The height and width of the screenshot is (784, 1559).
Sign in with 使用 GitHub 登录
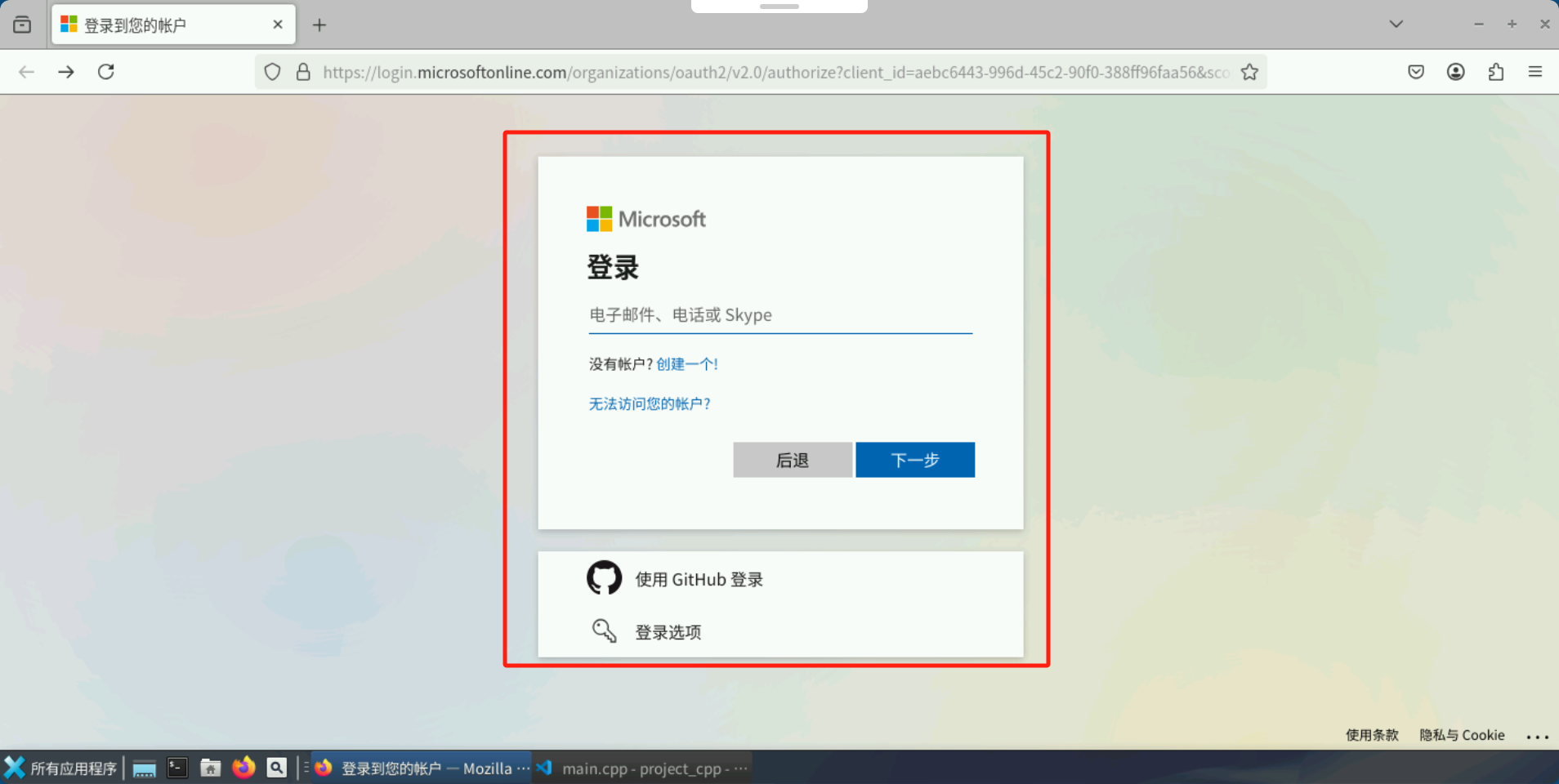coord(780,579)
